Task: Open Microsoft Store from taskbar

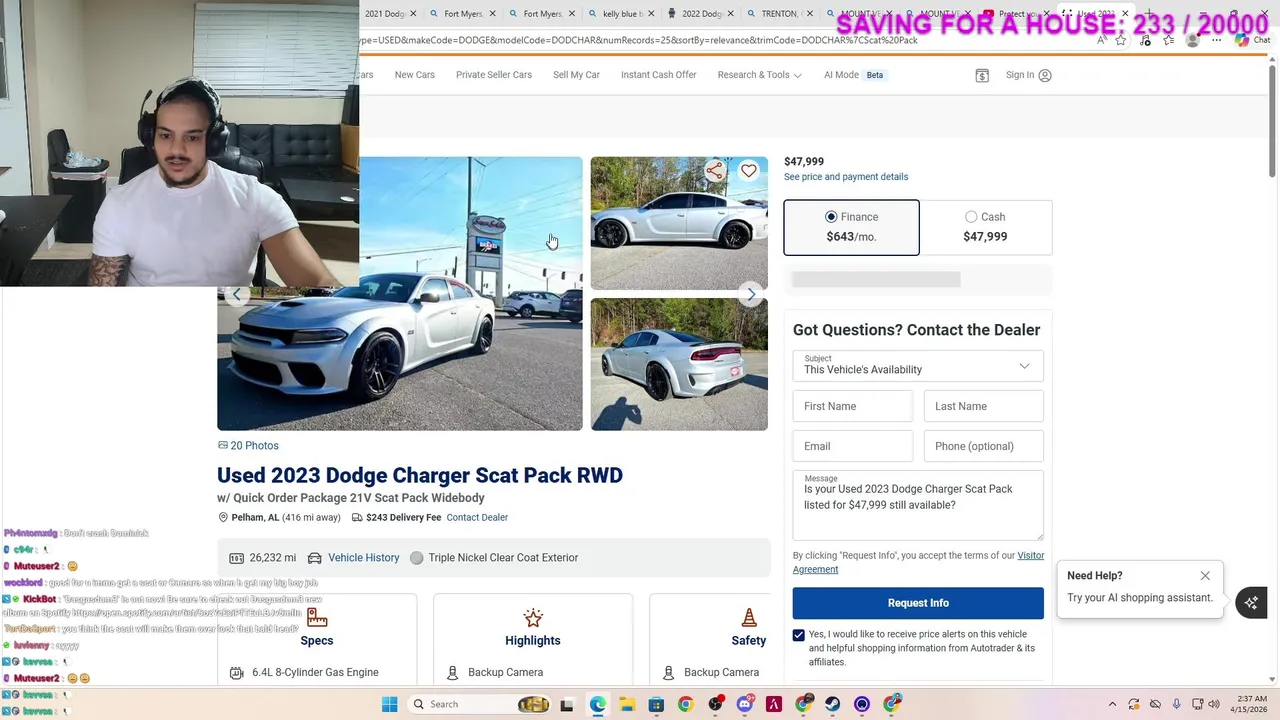Action: (x=656, y=704)
